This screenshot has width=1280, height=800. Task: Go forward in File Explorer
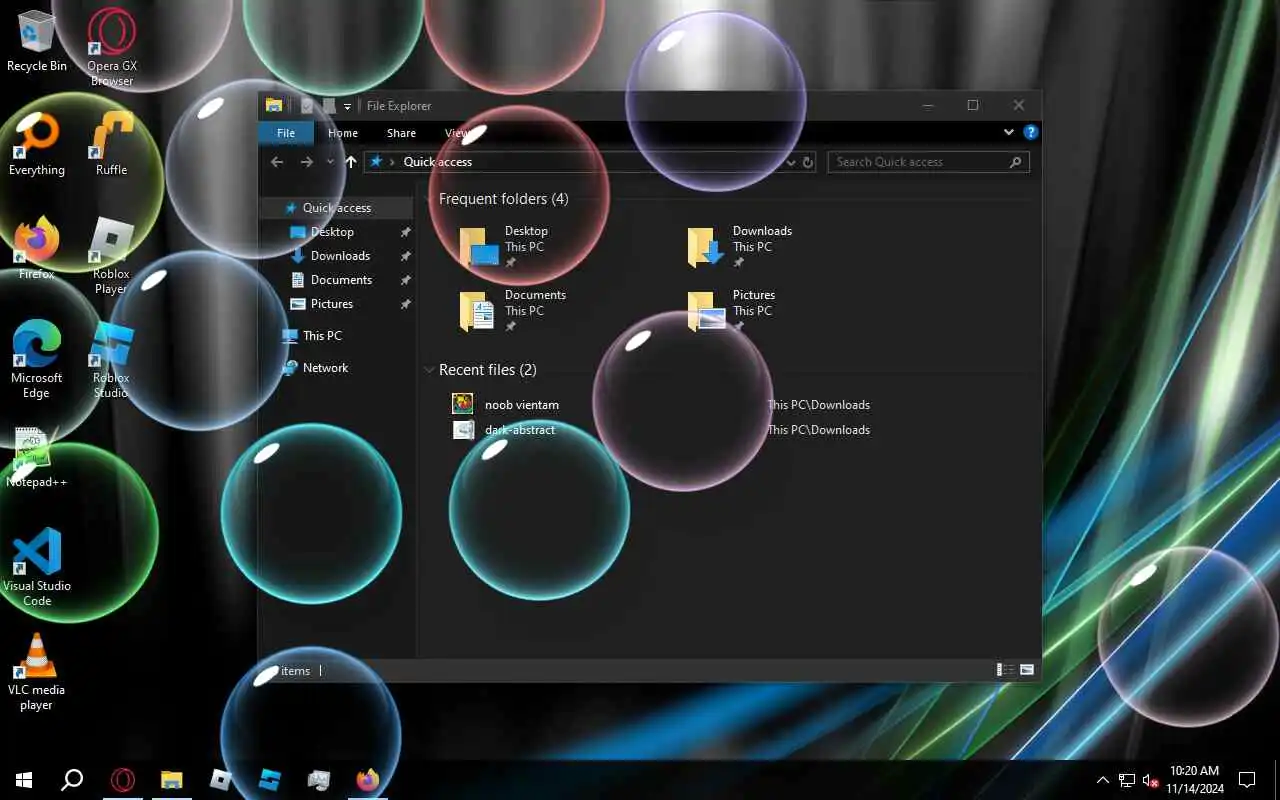[x=306, y=162]
